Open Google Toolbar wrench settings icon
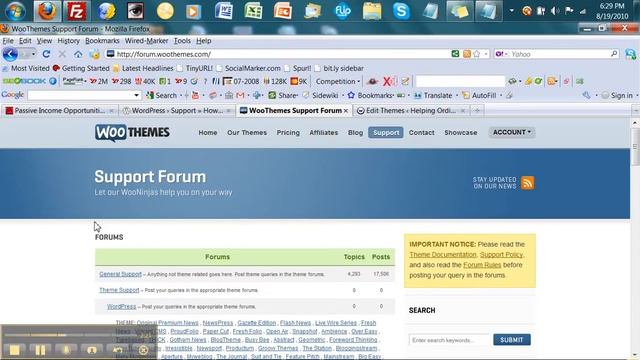Viewport: 640px width, 360px height. point(587,95)
